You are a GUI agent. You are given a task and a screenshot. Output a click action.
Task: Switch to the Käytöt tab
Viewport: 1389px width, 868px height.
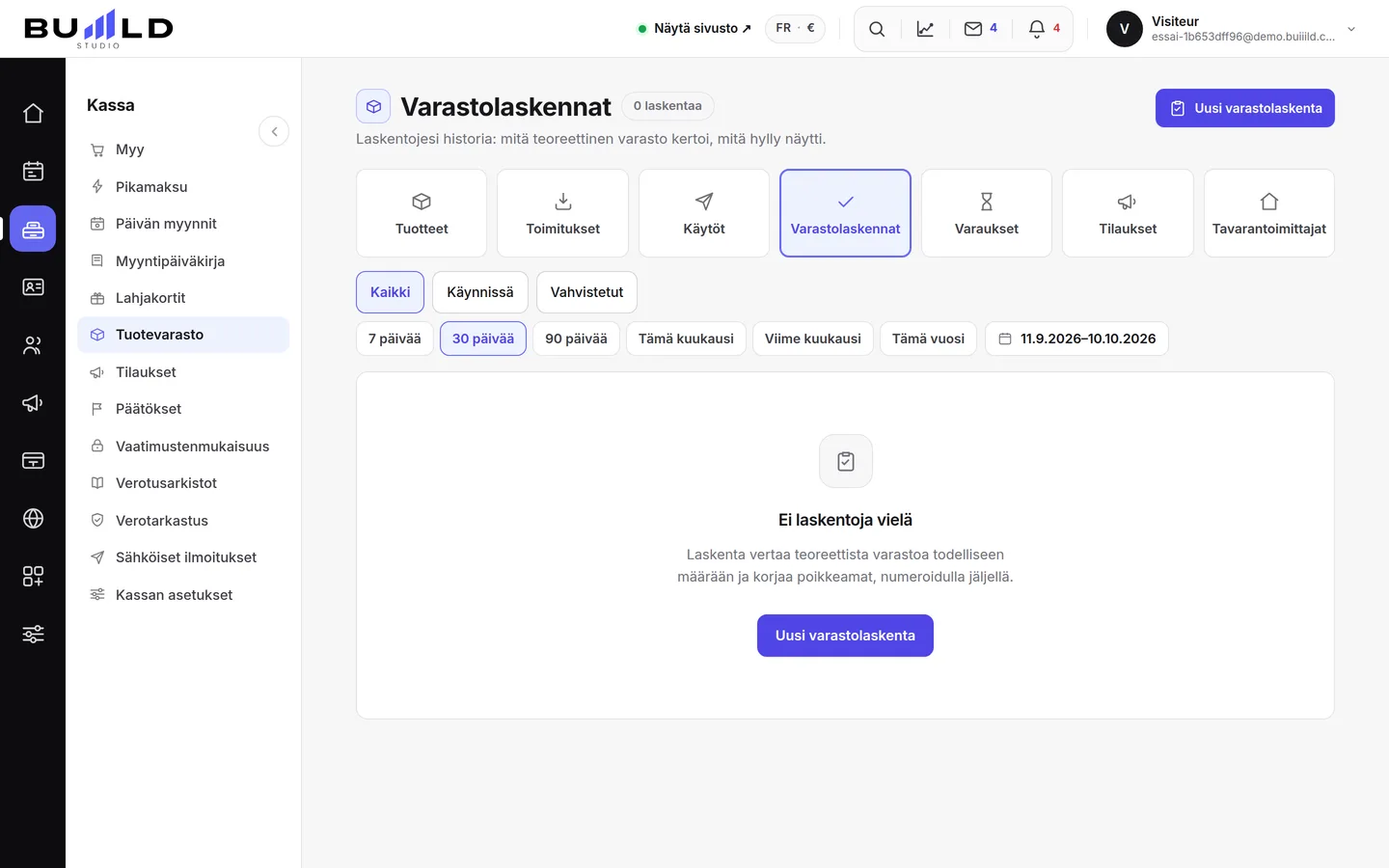(704, 213)
